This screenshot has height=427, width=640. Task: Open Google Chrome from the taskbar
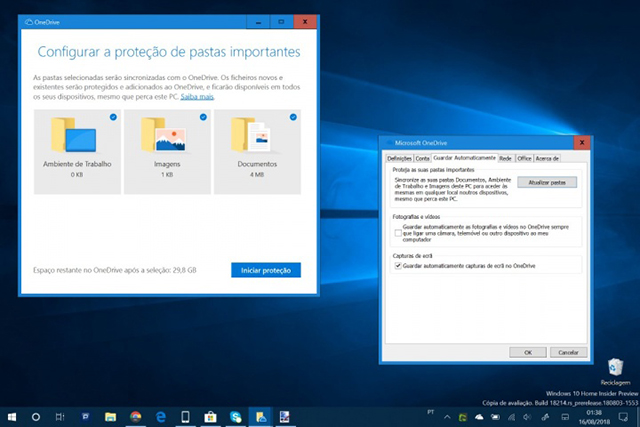pos(136,417)
